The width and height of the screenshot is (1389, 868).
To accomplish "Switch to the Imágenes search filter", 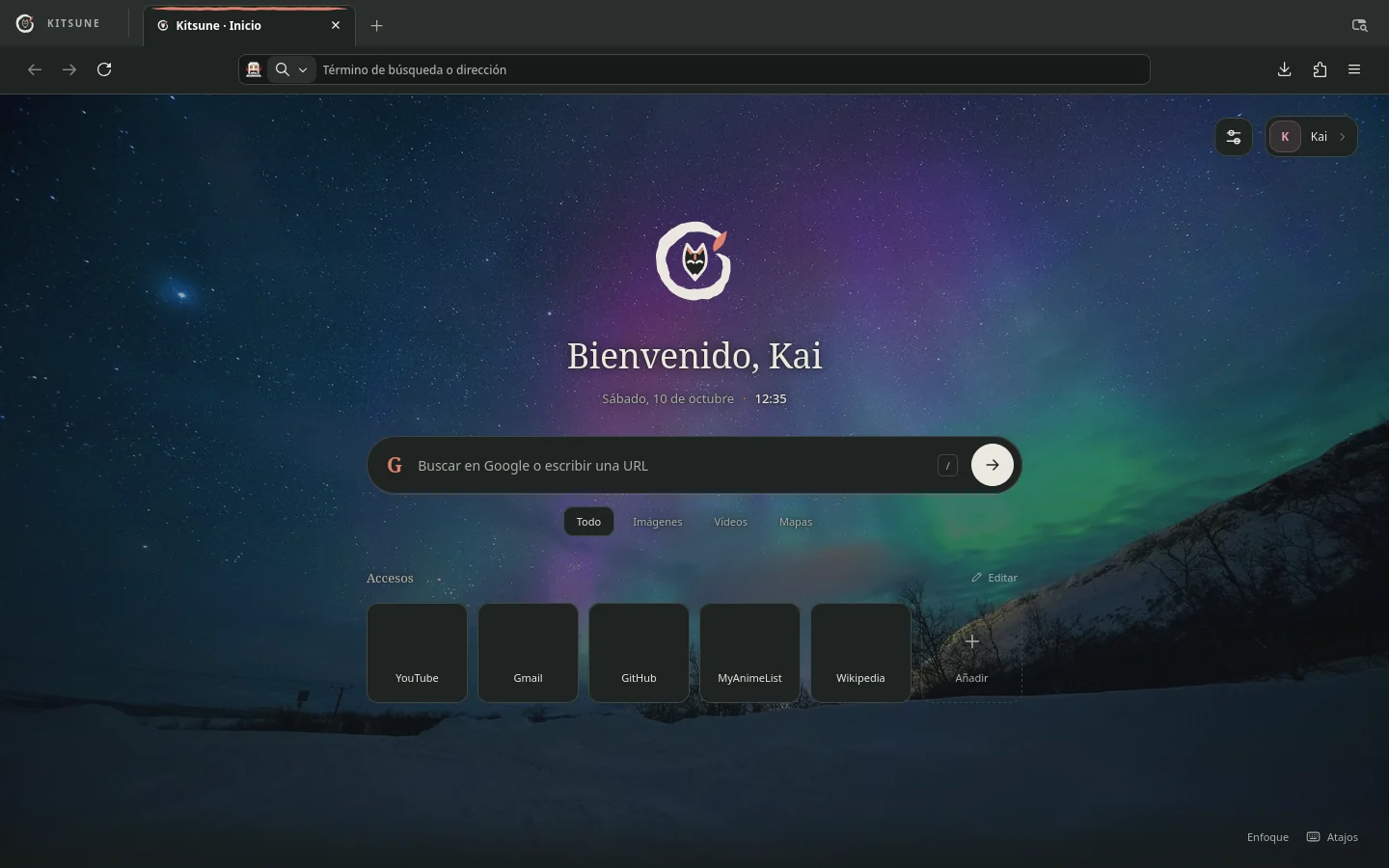I will [x=658, y=522].
